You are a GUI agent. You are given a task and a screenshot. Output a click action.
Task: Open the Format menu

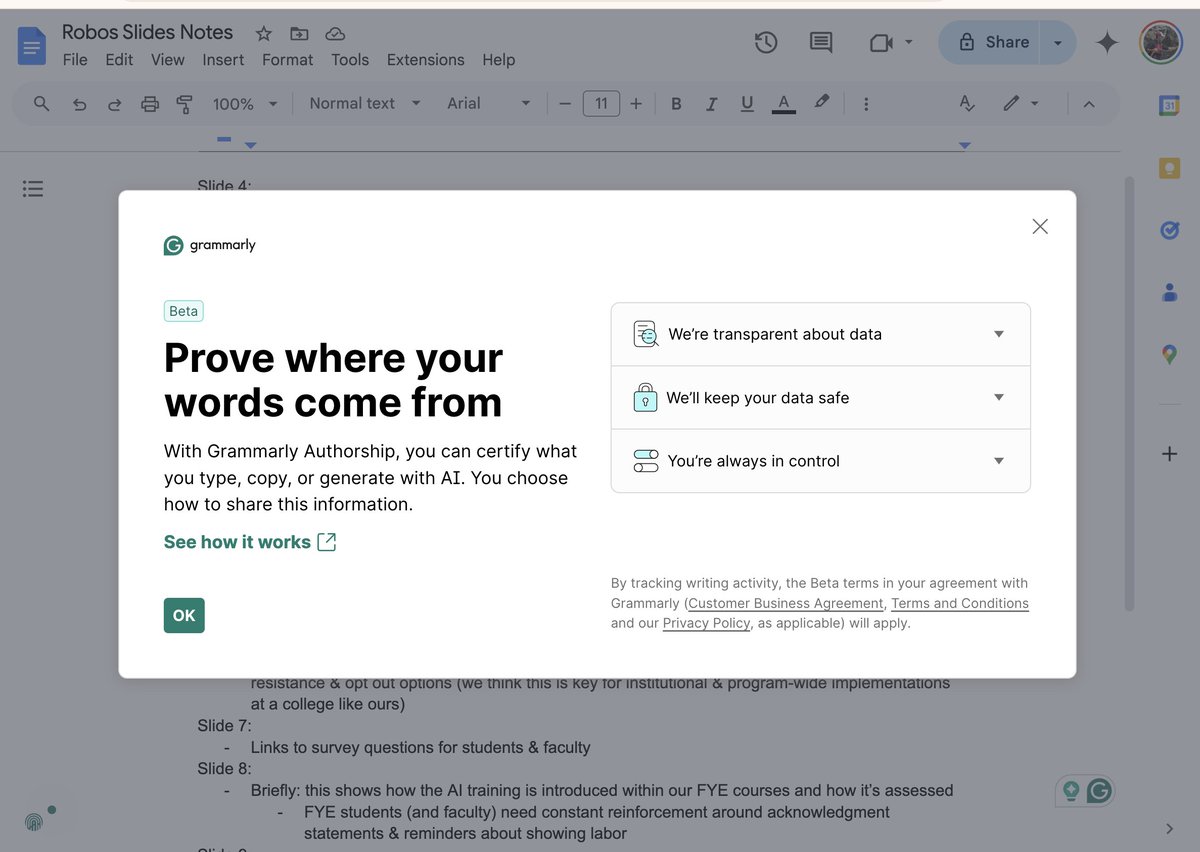point(287,60)
